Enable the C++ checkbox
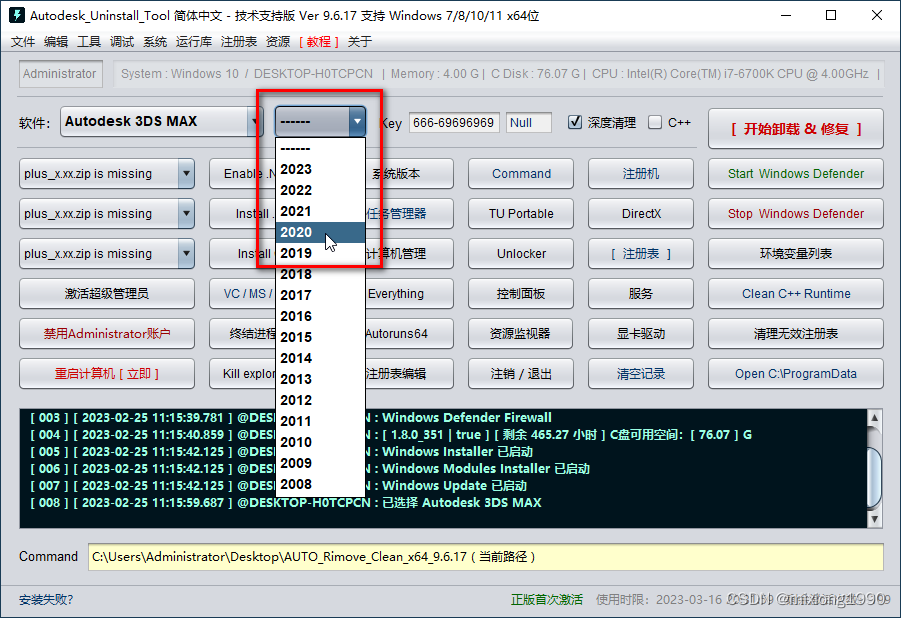 pyautogui.click(x=654, y=122)
